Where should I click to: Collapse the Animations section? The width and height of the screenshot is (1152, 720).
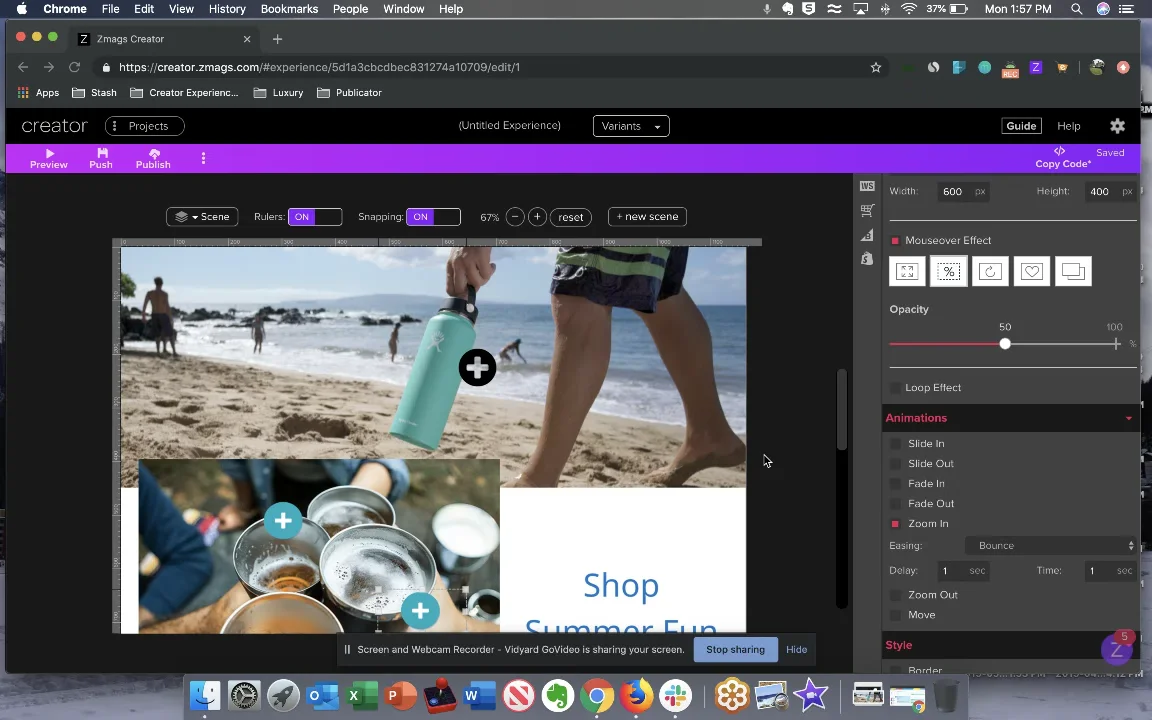tap(1128, 418)
